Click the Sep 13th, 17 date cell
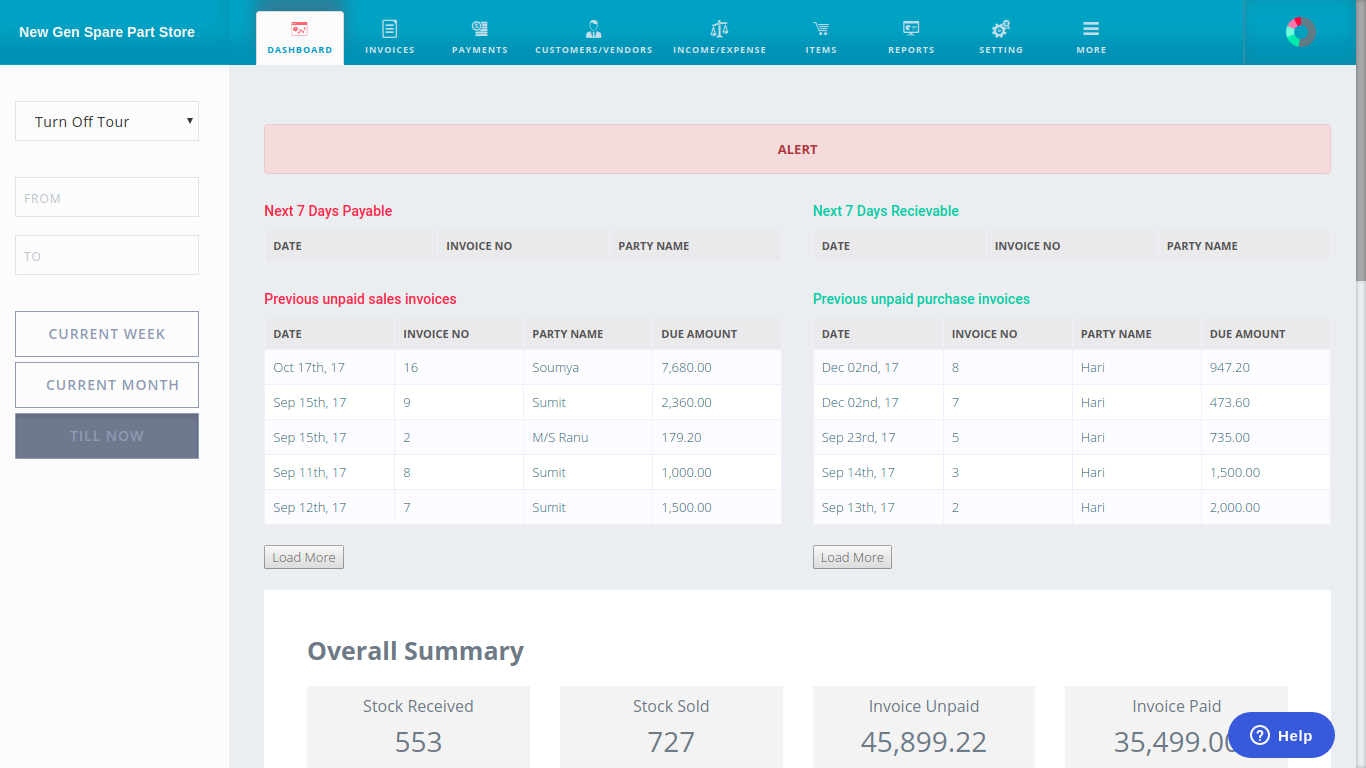Viewport: 1366px width, 768px height. (858, 507)
